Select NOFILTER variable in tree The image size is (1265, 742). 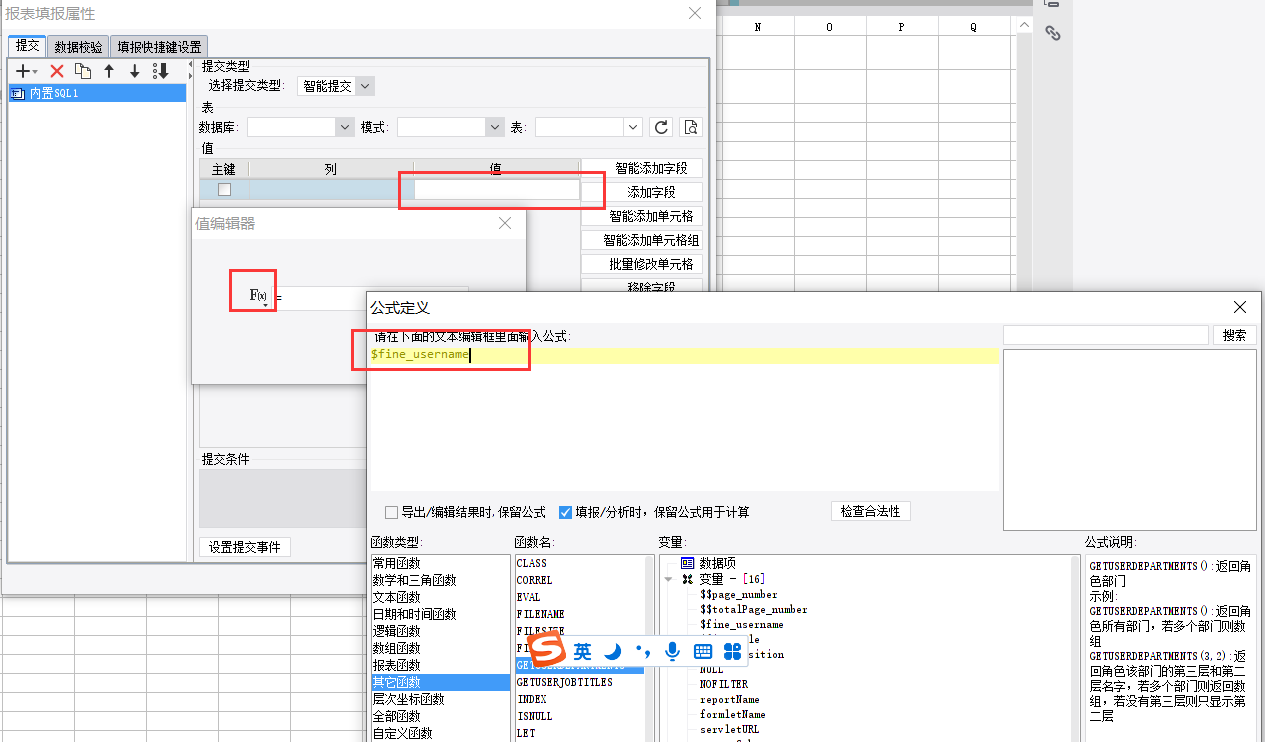coord(723,684)
